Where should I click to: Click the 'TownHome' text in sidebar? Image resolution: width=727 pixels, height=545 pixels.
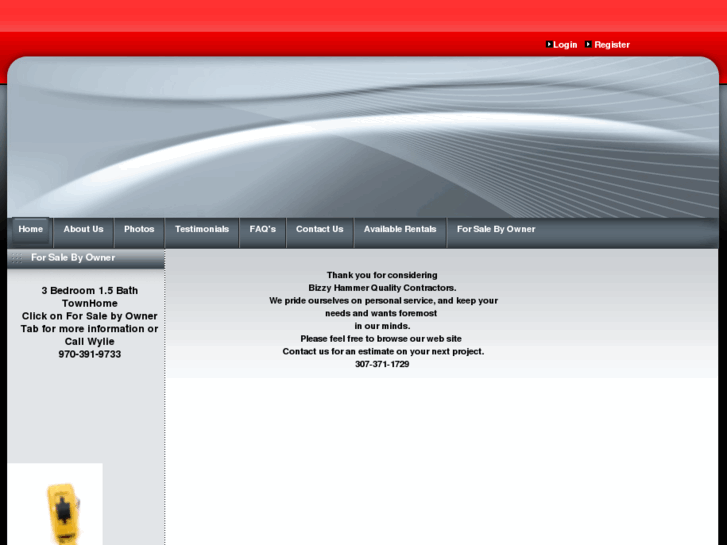tap(89, 304)
